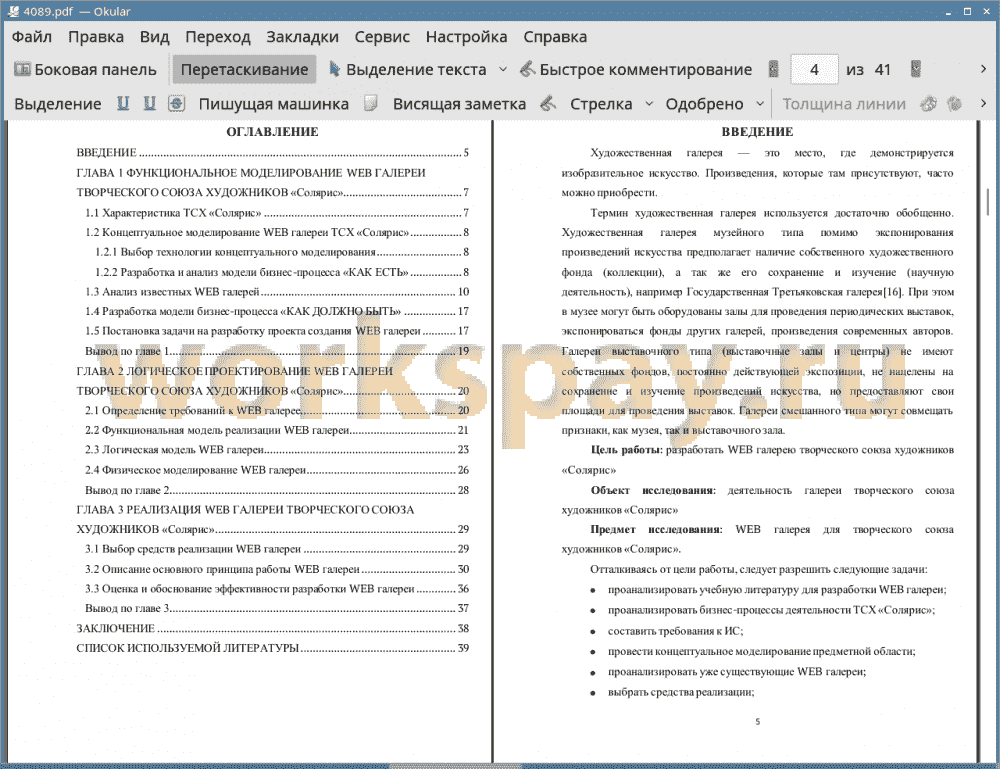The image size is (1000, 769).
Task: Click the '2.3 Логическая модель WEB галереи' entry
Action: [x=277, y=450]
